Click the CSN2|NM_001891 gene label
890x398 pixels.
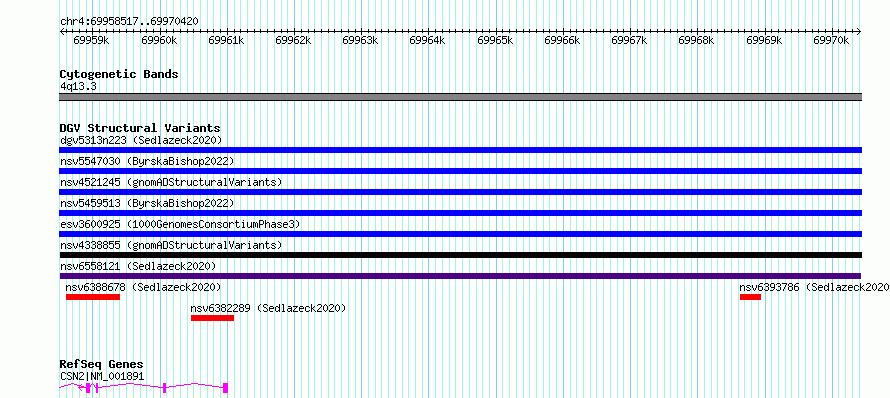pyautogui.click(x=102, y=376)
